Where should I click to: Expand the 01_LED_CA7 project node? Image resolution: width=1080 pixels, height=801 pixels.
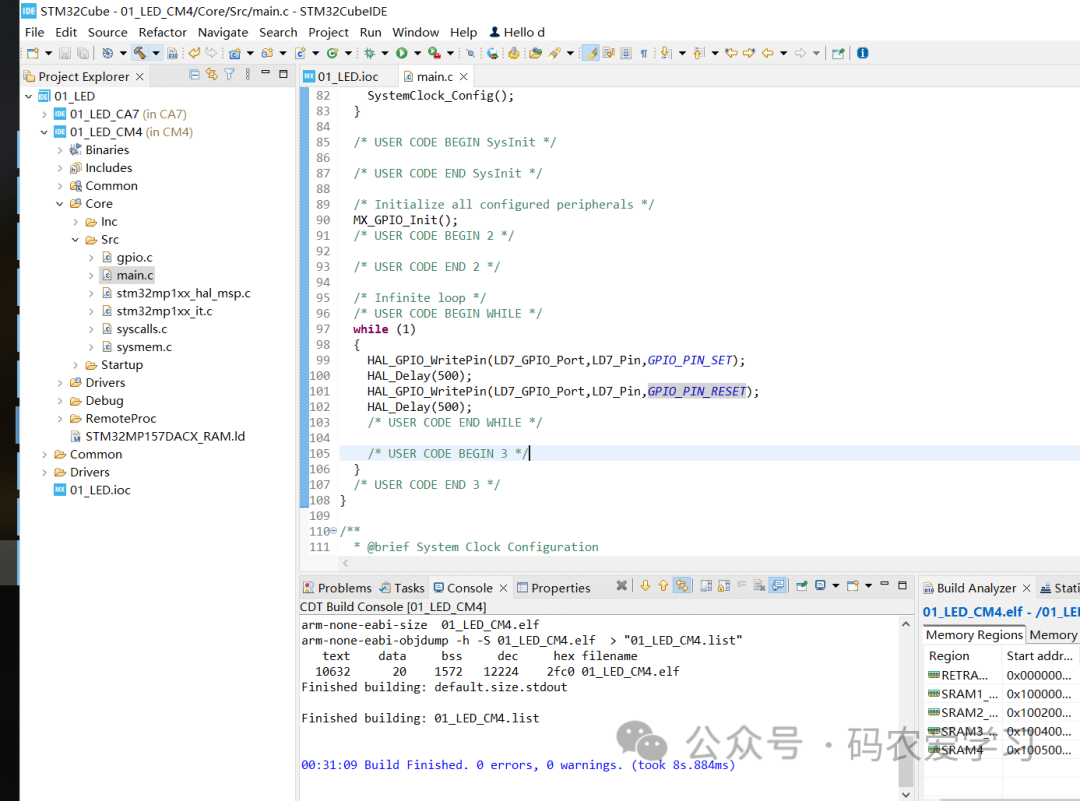tap(44, 114)
